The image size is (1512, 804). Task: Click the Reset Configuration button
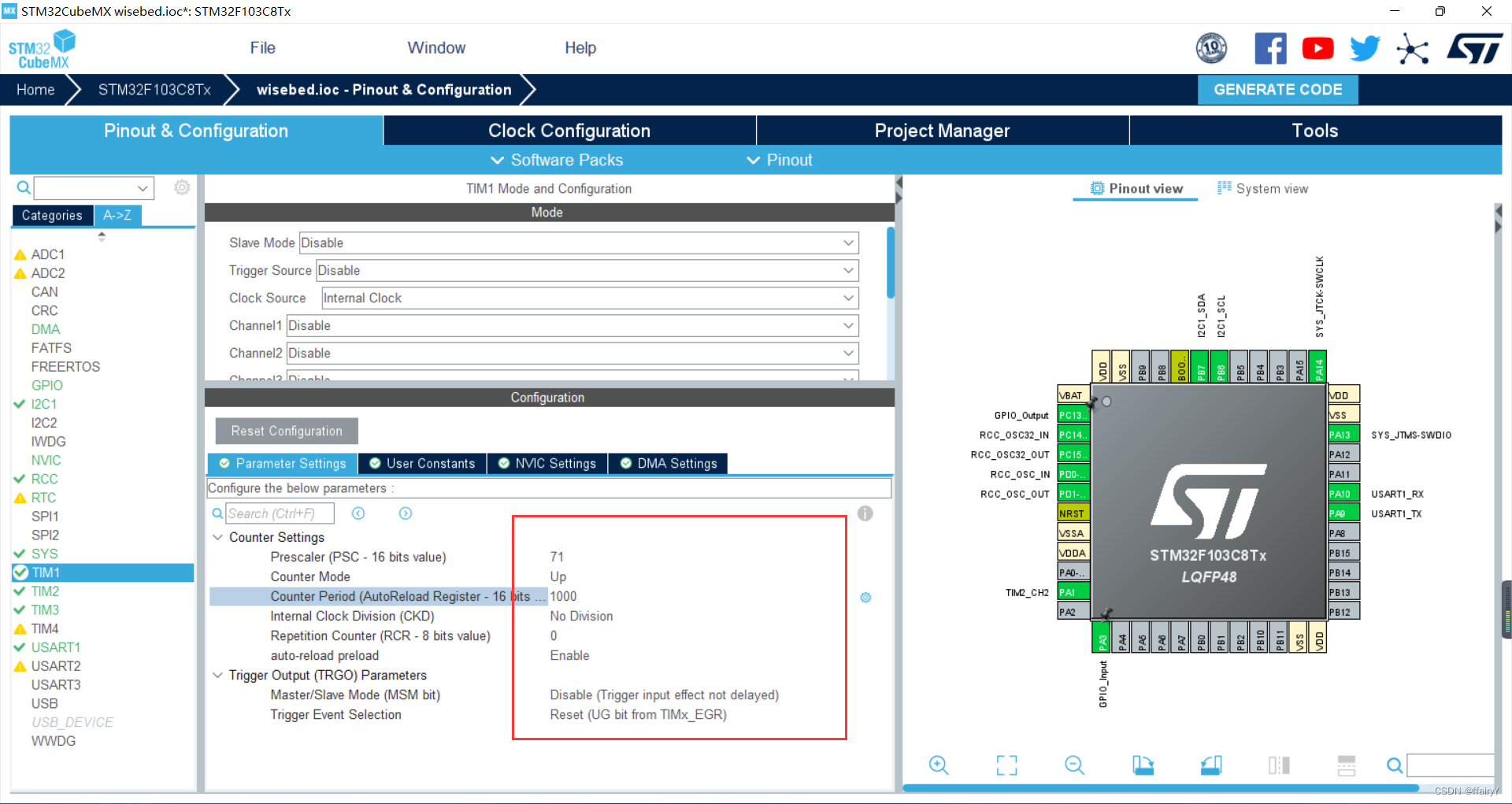287,431
